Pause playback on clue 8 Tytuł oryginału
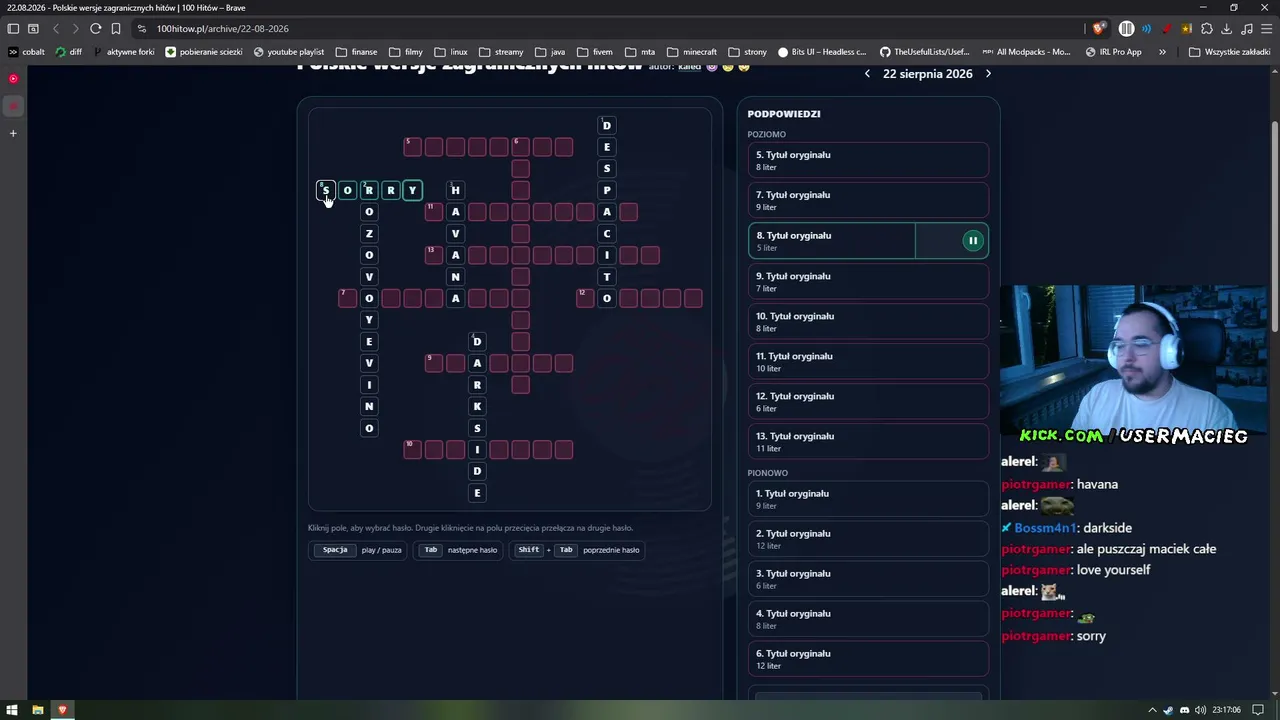The height and width of the screenshot is (720, 1280). (972, 240)
